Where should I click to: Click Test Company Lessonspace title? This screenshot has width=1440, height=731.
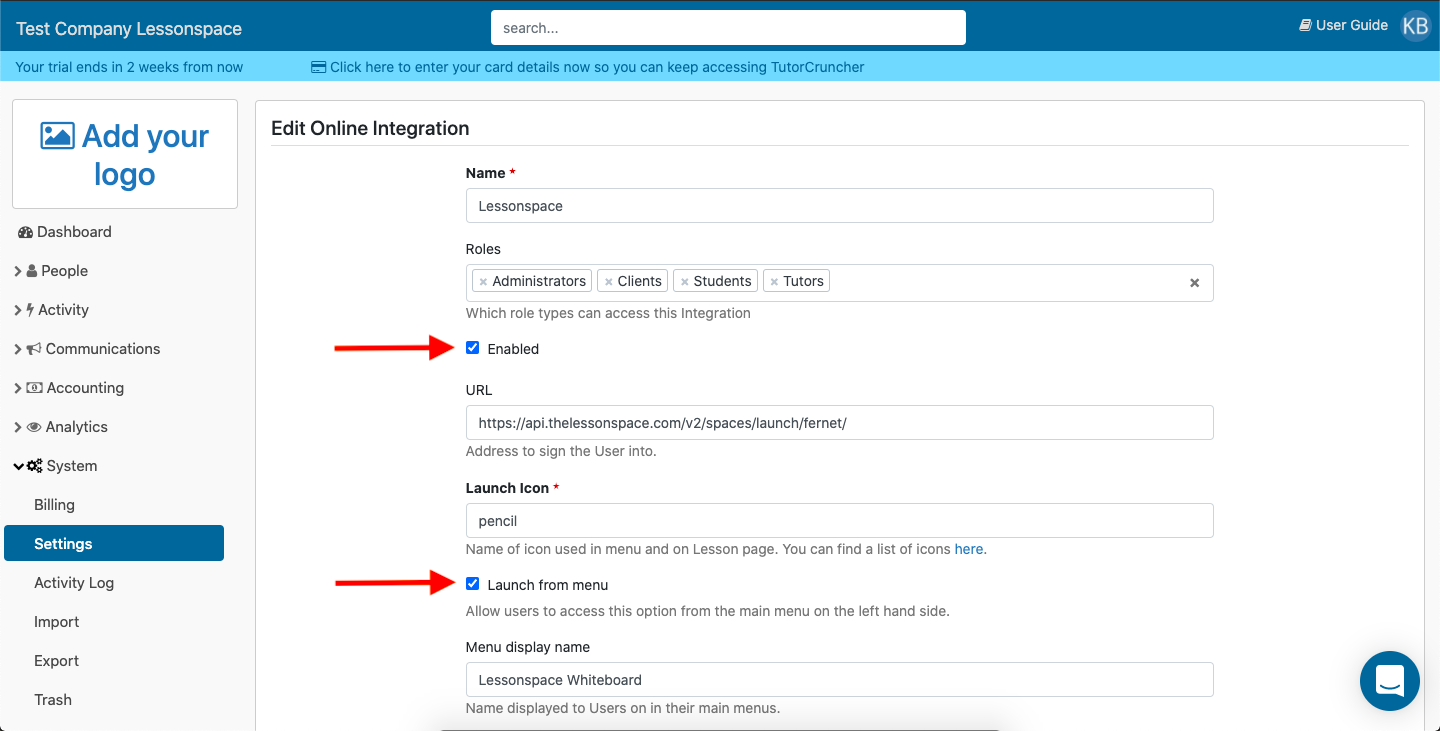129,29
